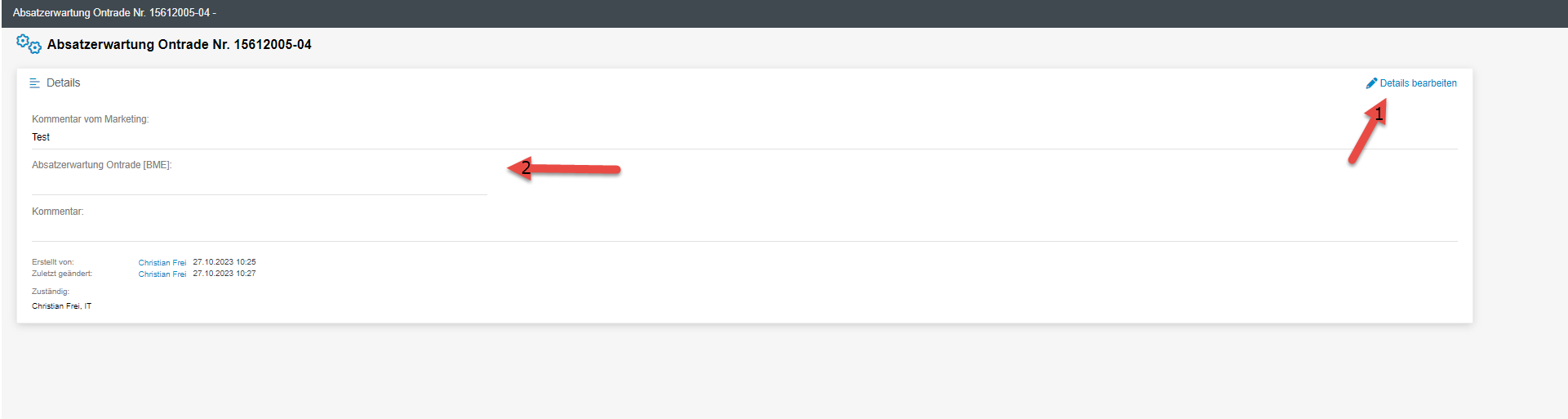Image resolution: width=1568 pixels, height=419 pixels.
Task: Open the Details bearbeiten link
Action: click(1418, 83)
